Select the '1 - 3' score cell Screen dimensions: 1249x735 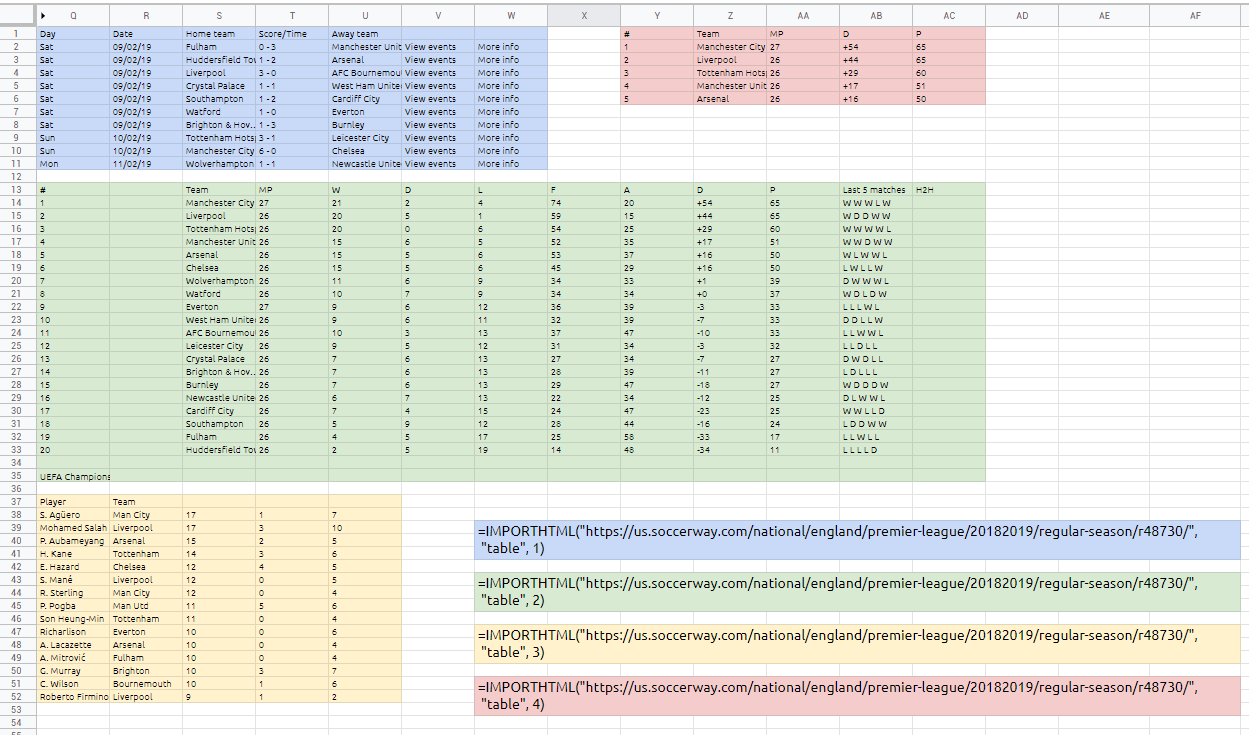292,124
